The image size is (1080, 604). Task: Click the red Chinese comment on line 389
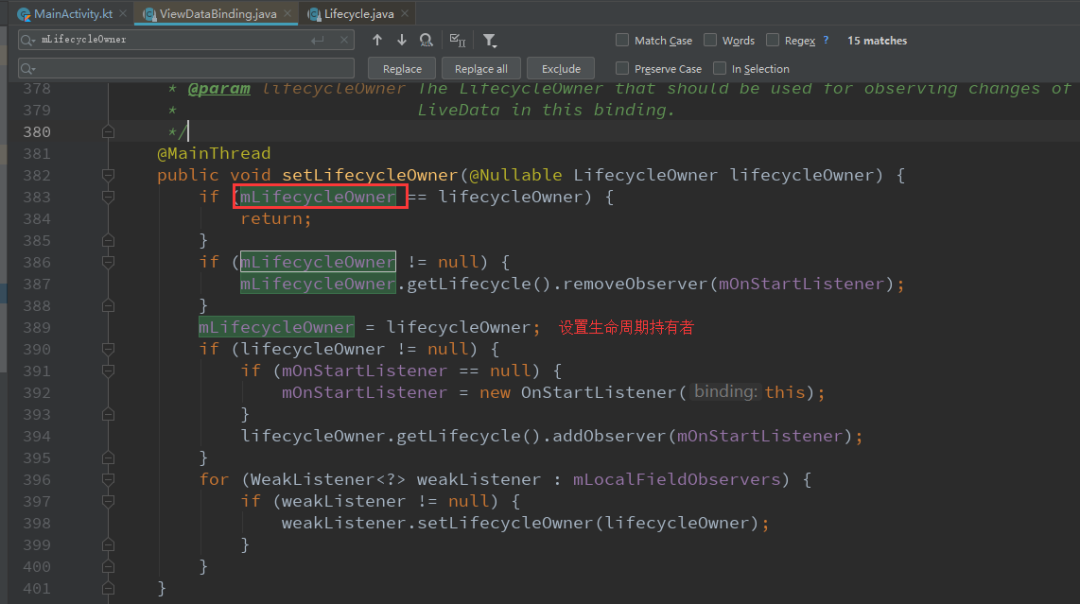coord(626,328)
